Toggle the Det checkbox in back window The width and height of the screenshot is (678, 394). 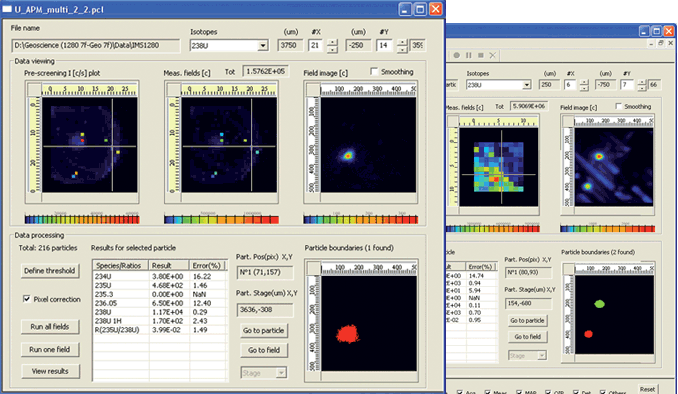[576, 392]
